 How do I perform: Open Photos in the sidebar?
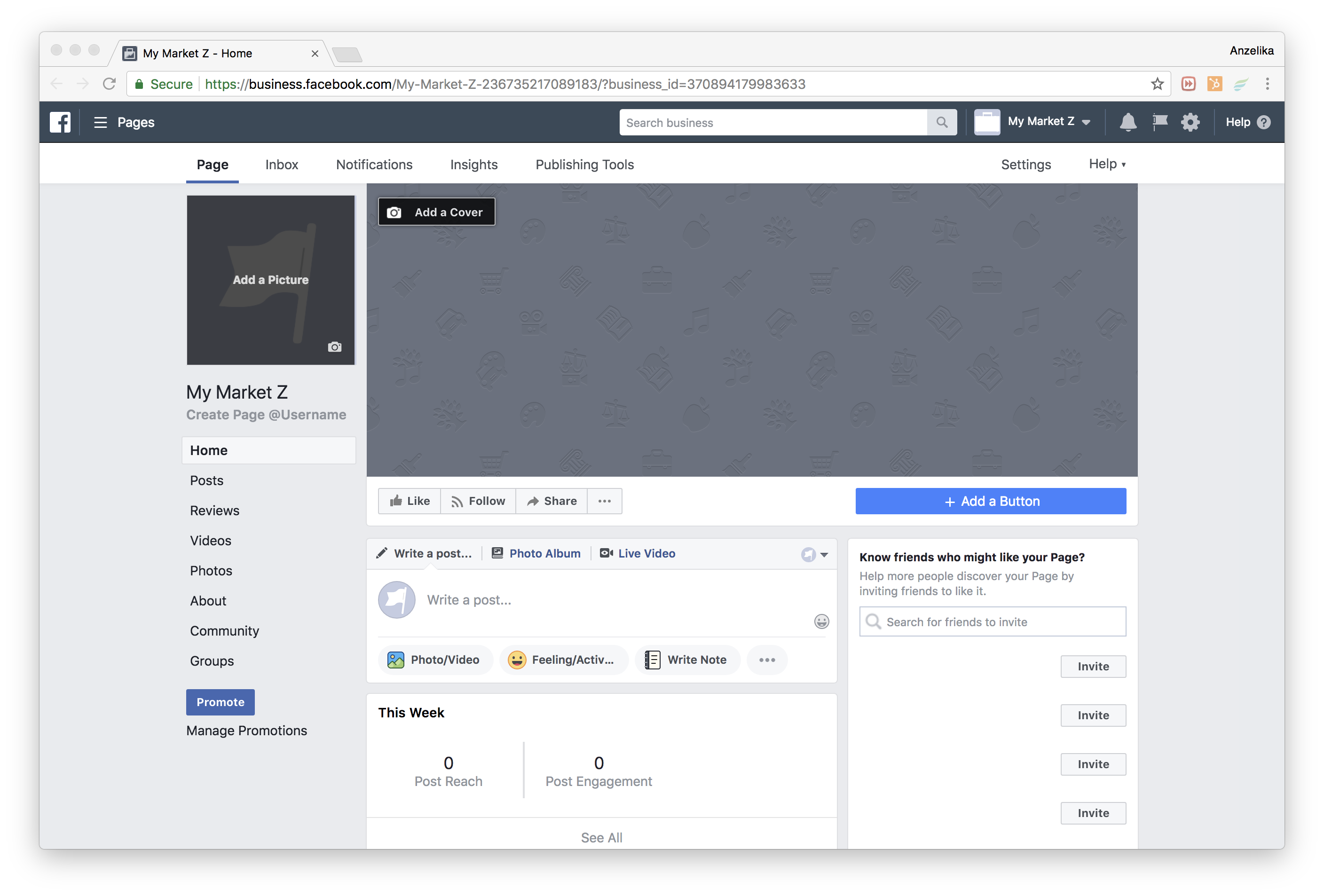(x=211, y=571)
